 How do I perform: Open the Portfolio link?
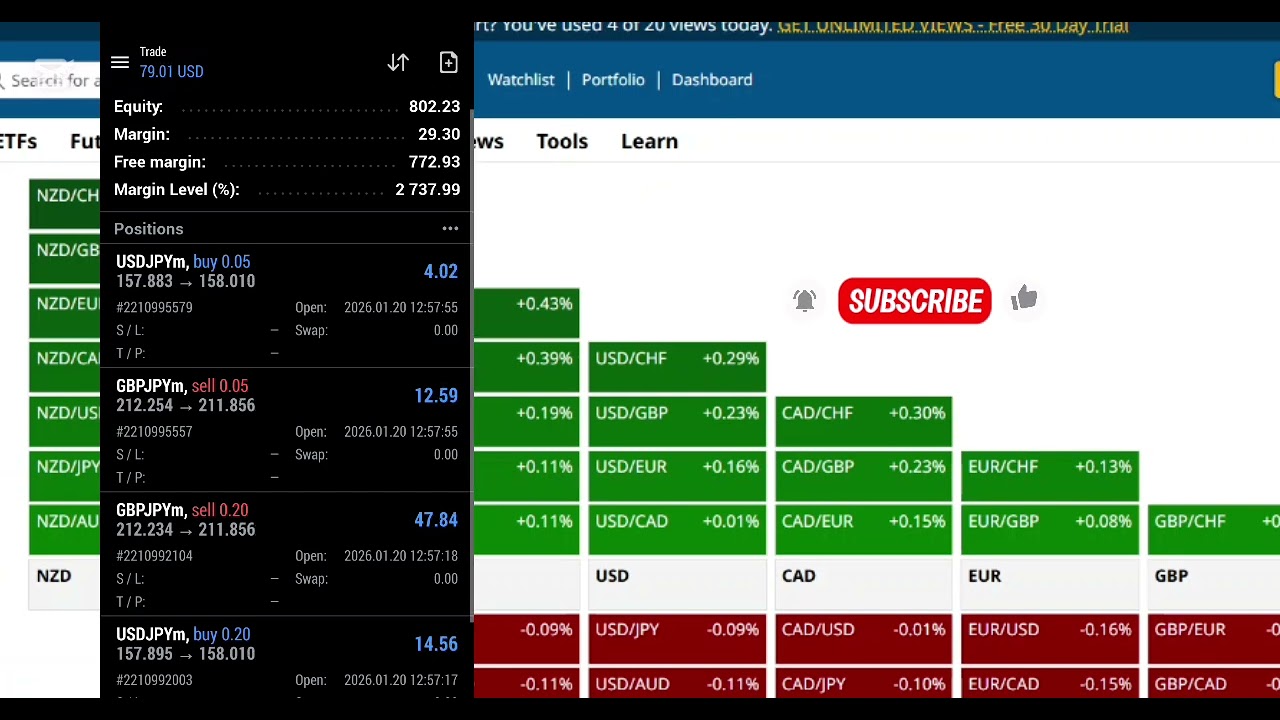pyautogui.click(x=613, y=80)
